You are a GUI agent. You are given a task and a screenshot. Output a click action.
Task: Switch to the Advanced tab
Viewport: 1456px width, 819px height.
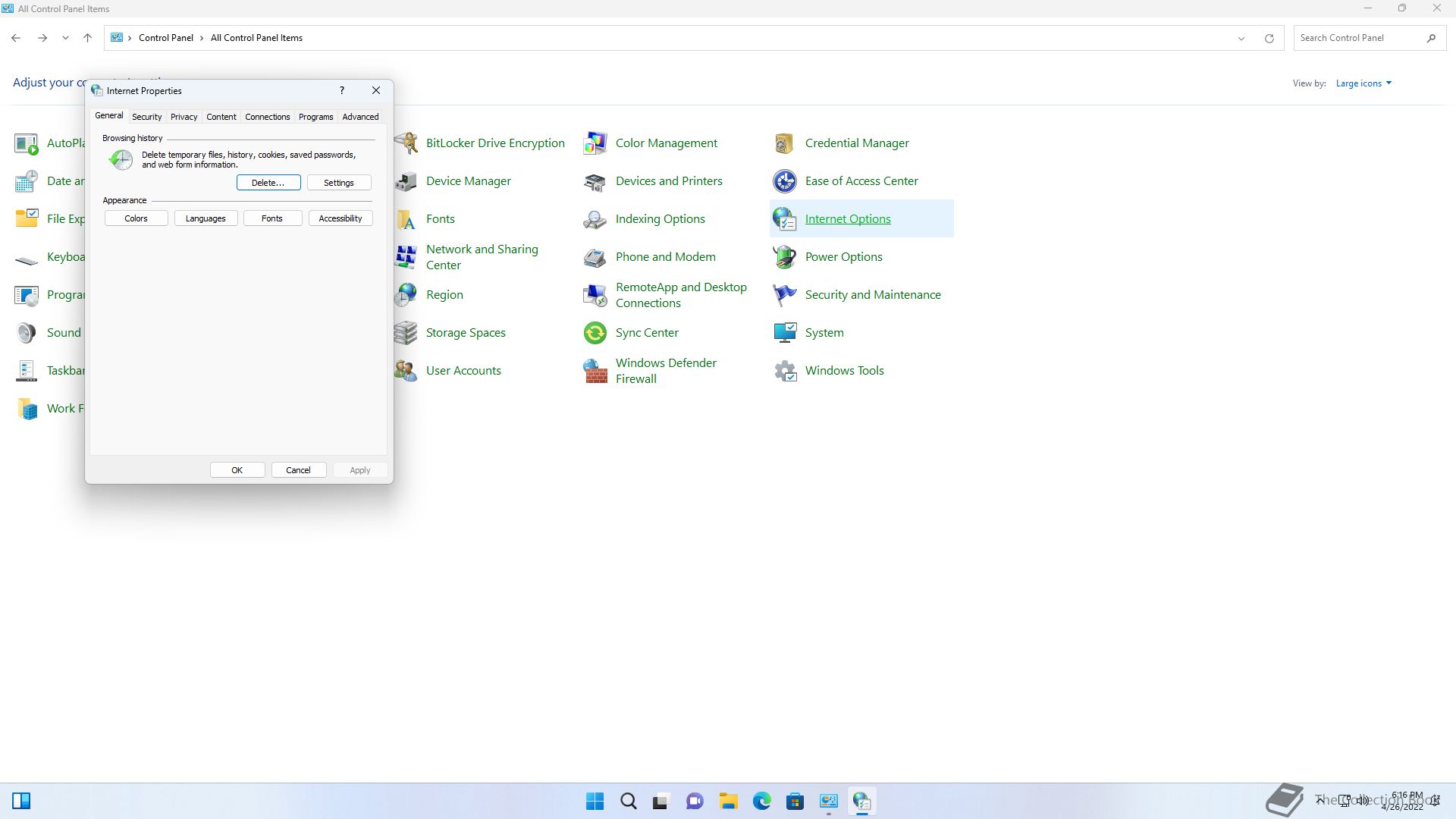[x=360, y=117]
